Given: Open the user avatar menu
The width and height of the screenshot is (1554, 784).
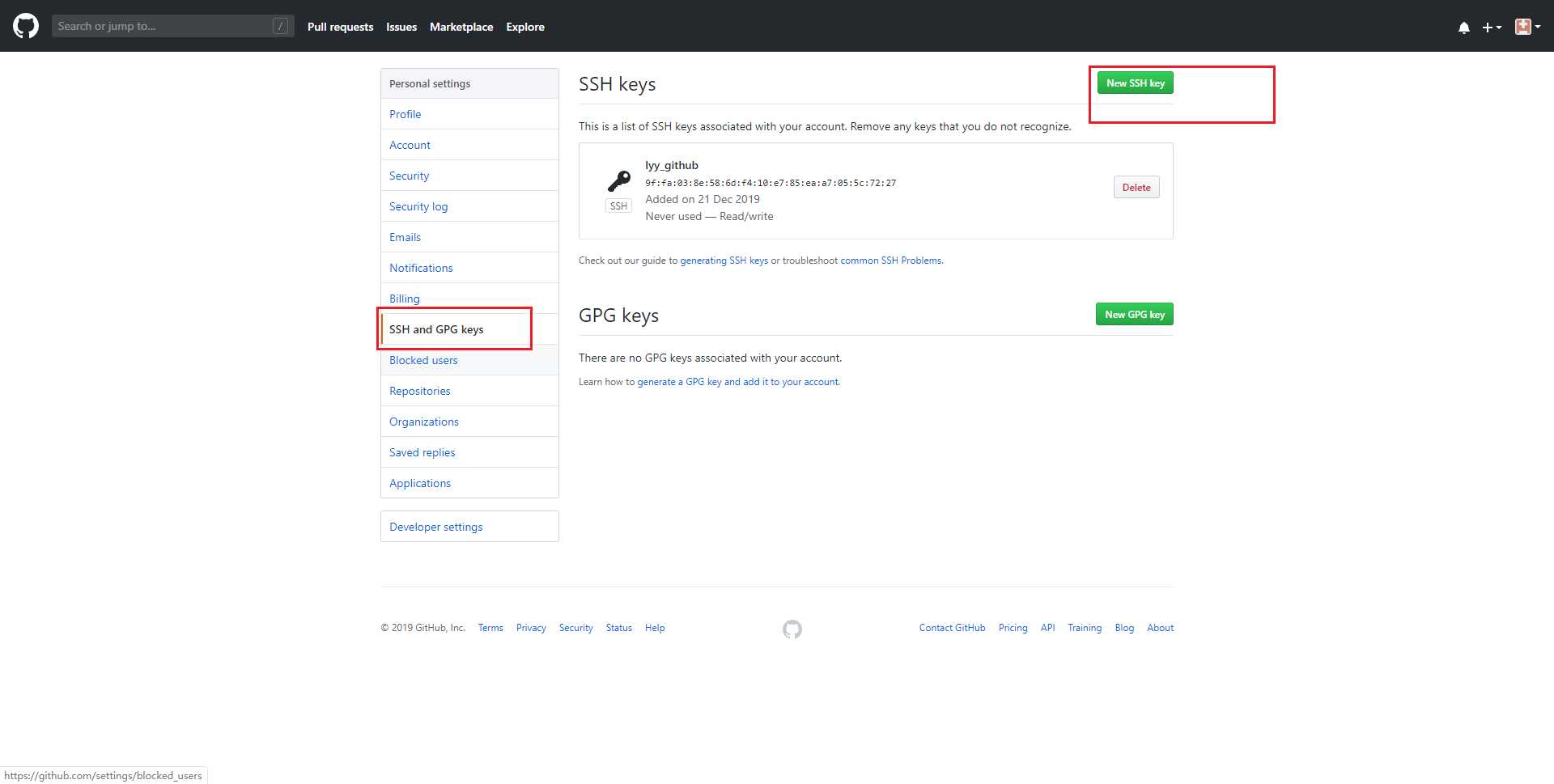Looking at the screenshot, I should point(1527,27).
